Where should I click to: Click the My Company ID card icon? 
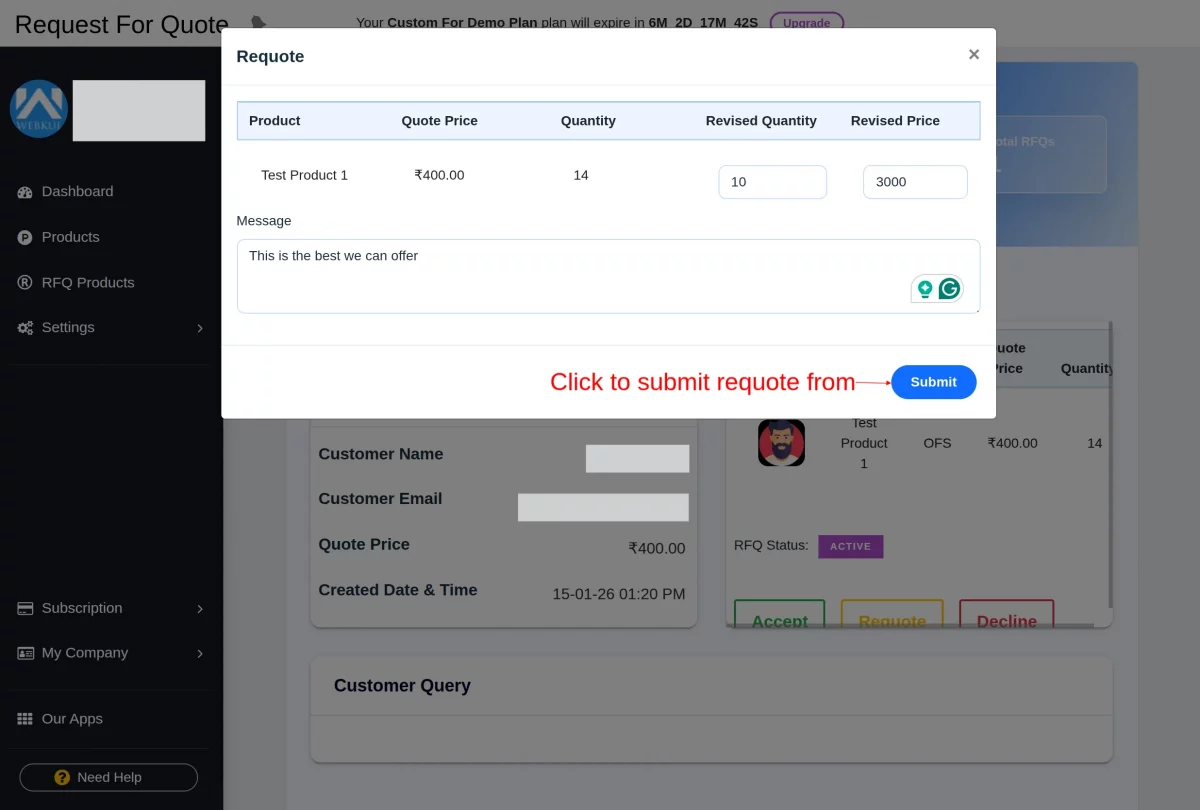pyautogui.click(x=25, y=653)
